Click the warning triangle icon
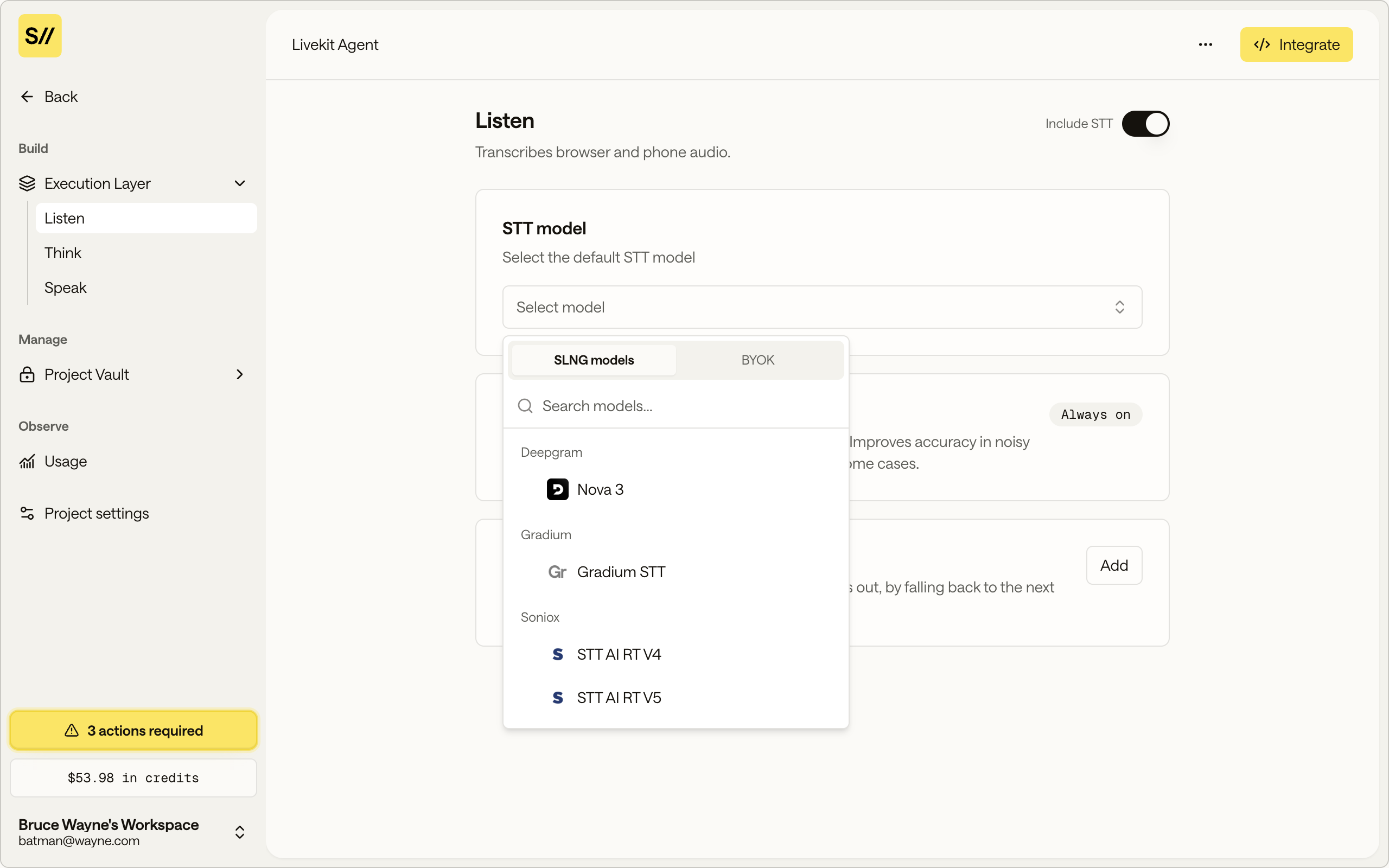Viewport: 1389px width, 868px height. point(71,730)
